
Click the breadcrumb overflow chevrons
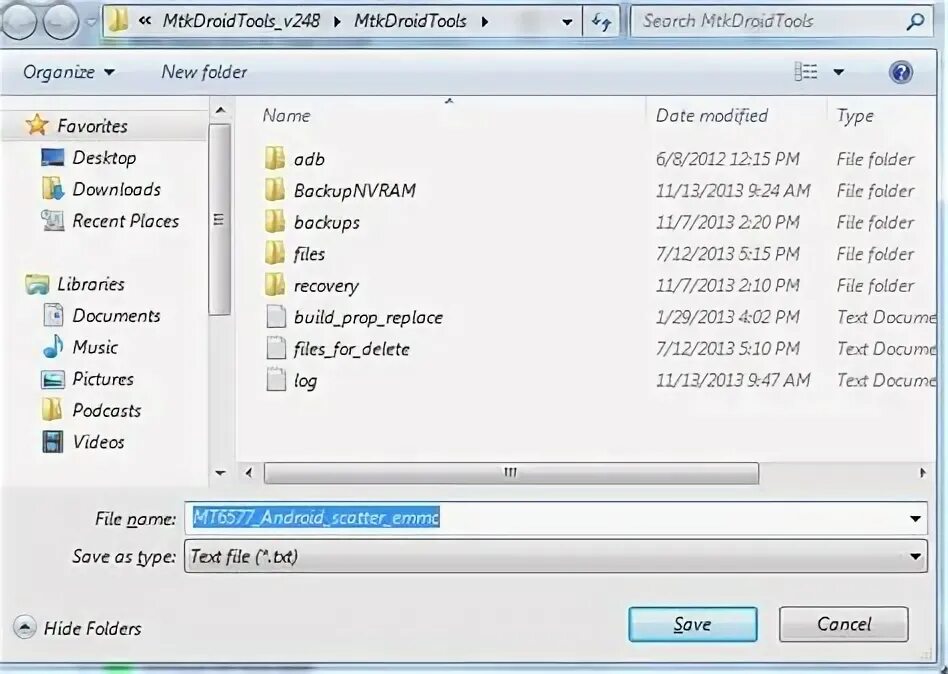(144, 21)
